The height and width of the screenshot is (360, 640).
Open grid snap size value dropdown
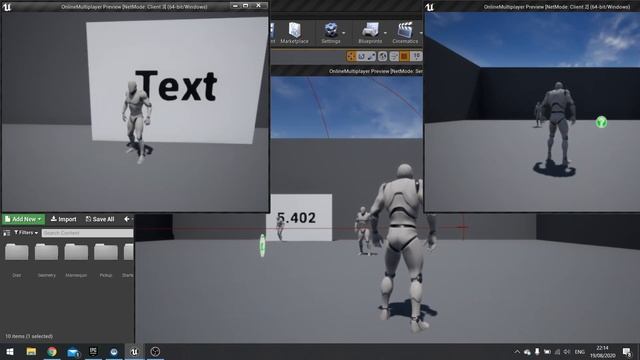click(x=416, y=56)
